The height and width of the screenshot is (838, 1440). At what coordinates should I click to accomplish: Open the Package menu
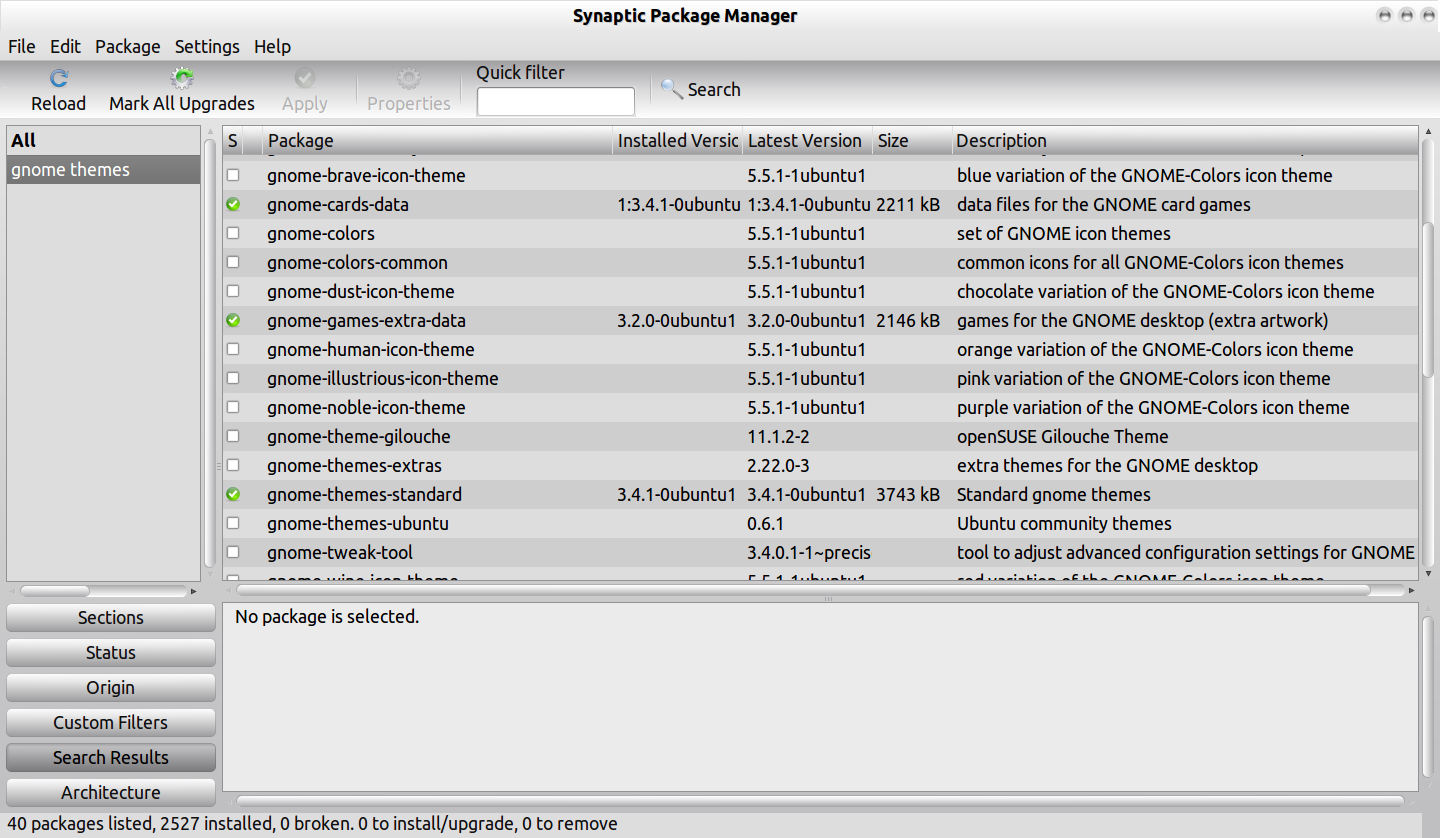point(128,46)
